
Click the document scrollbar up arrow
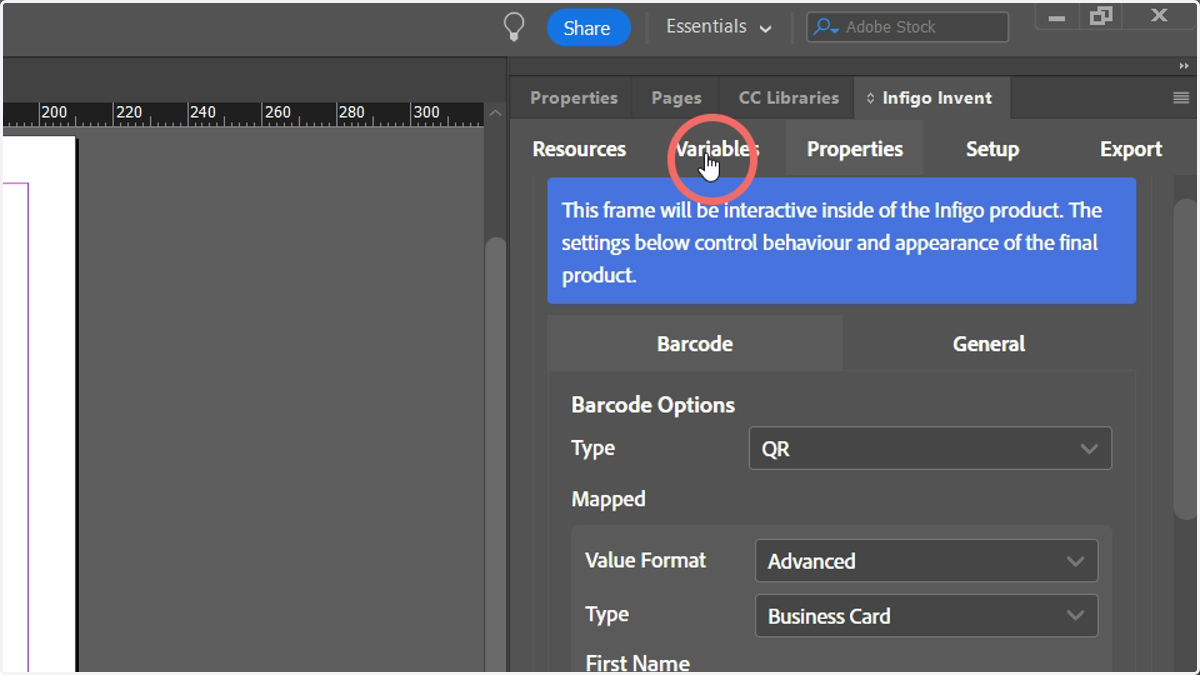[x=495, y=114]
